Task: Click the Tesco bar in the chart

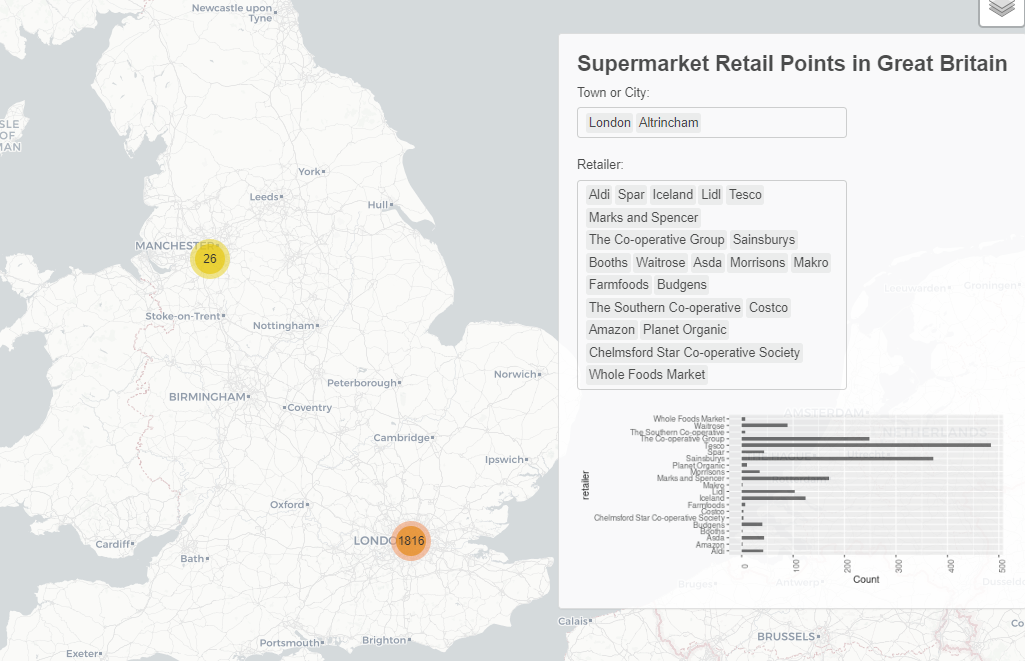Action: (x=865, y=445)
